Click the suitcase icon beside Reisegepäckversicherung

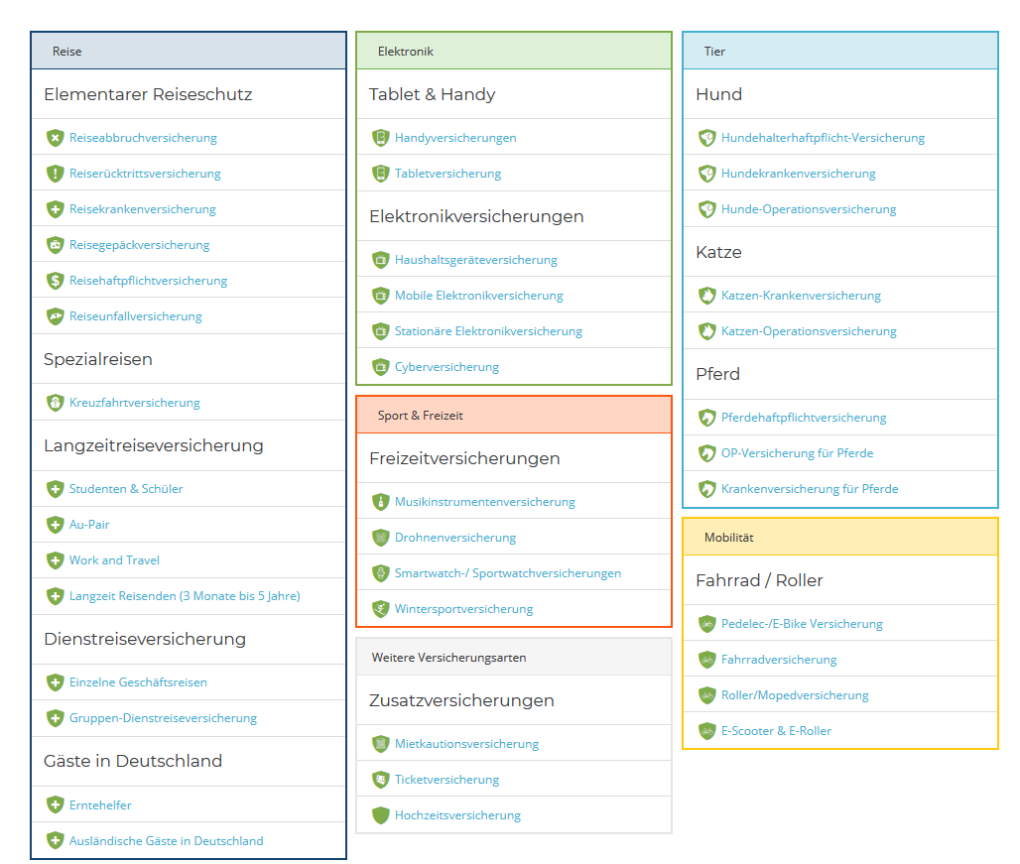tap(55, 245)
